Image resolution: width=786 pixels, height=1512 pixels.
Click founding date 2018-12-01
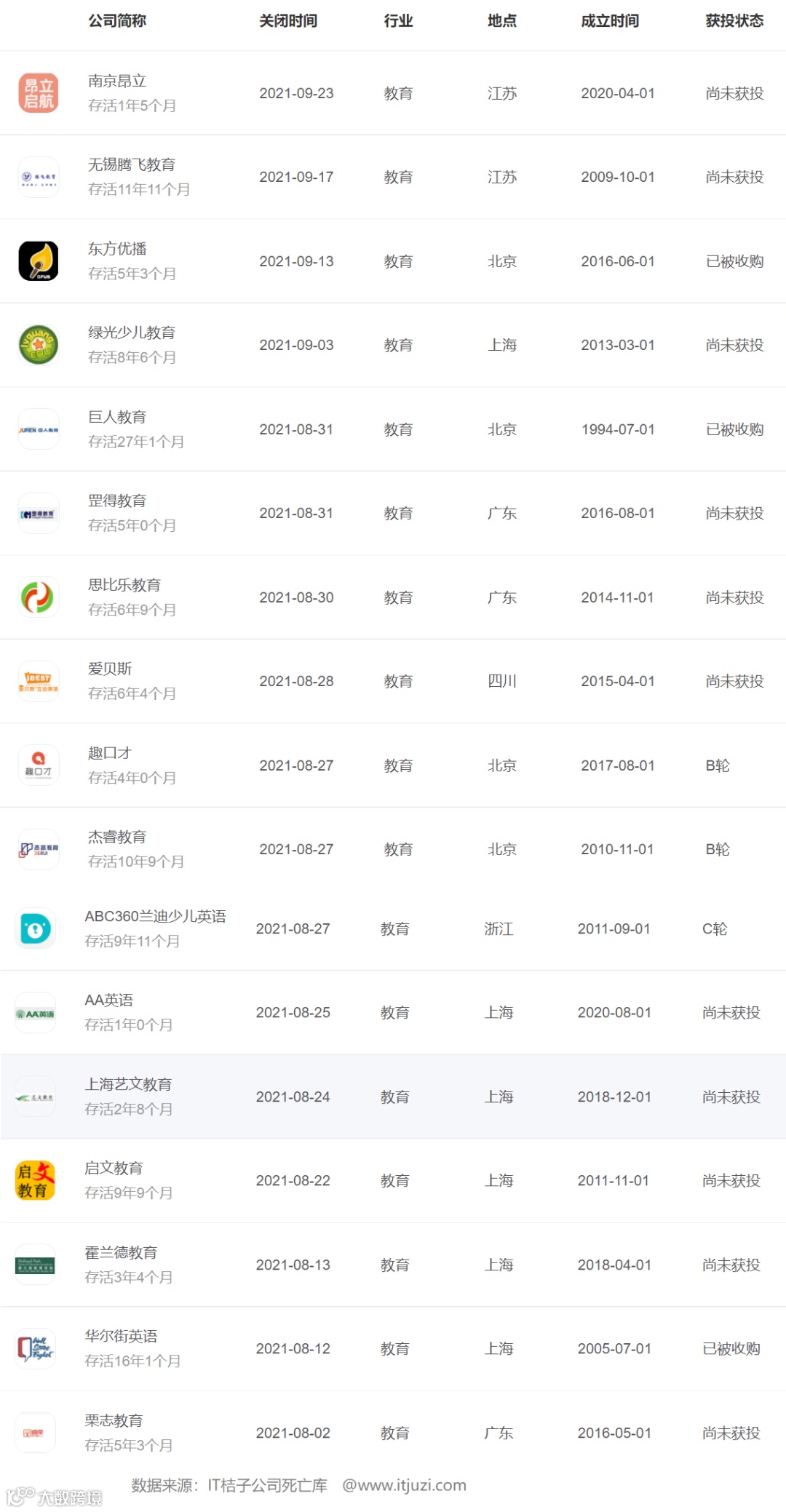click(614, 1097)
